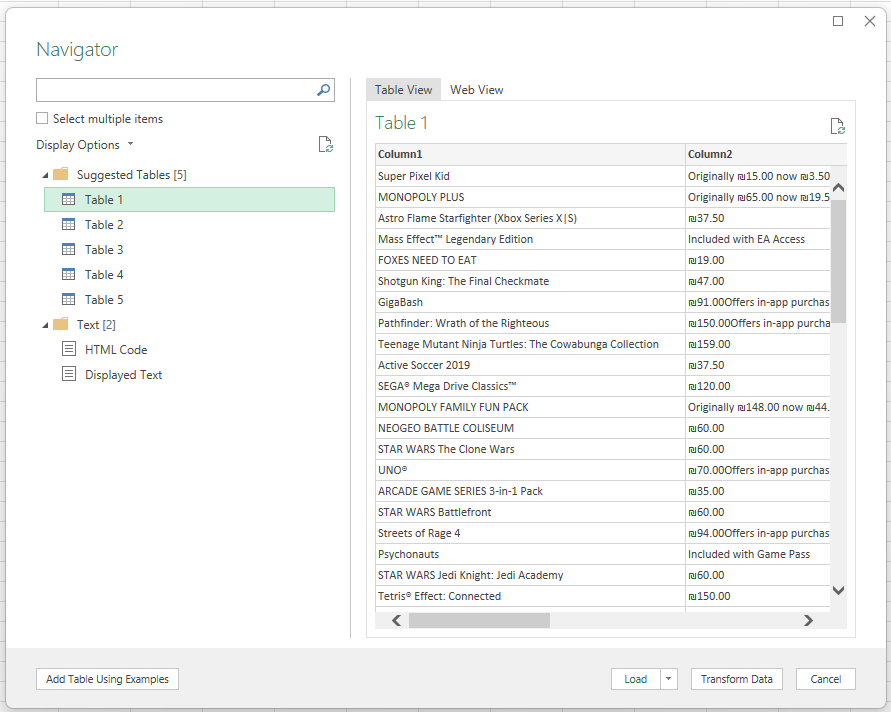Collapse the Text group
The height and width of the screenshot is (712, 891).
44,324
